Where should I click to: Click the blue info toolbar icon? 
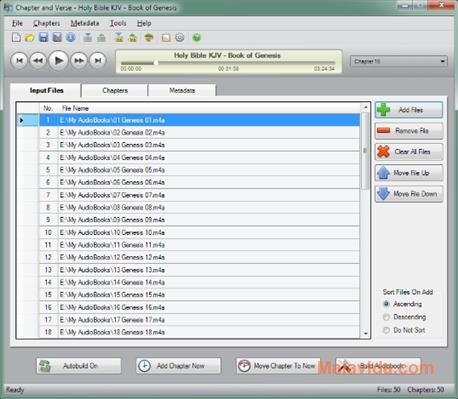click(x=70, y=37)
